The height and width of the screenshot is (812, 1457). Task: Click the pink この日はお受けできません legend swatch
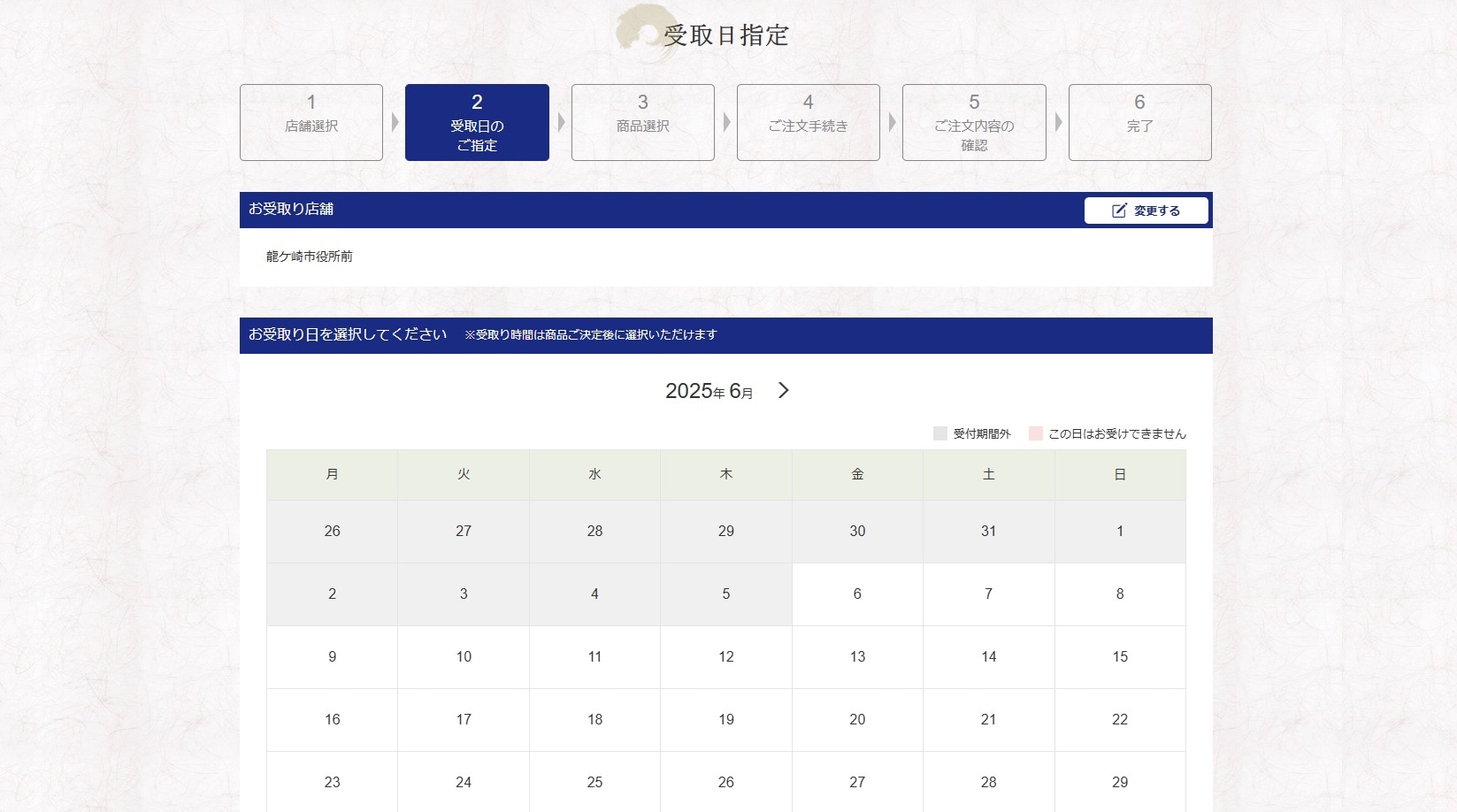point(1036,433)
